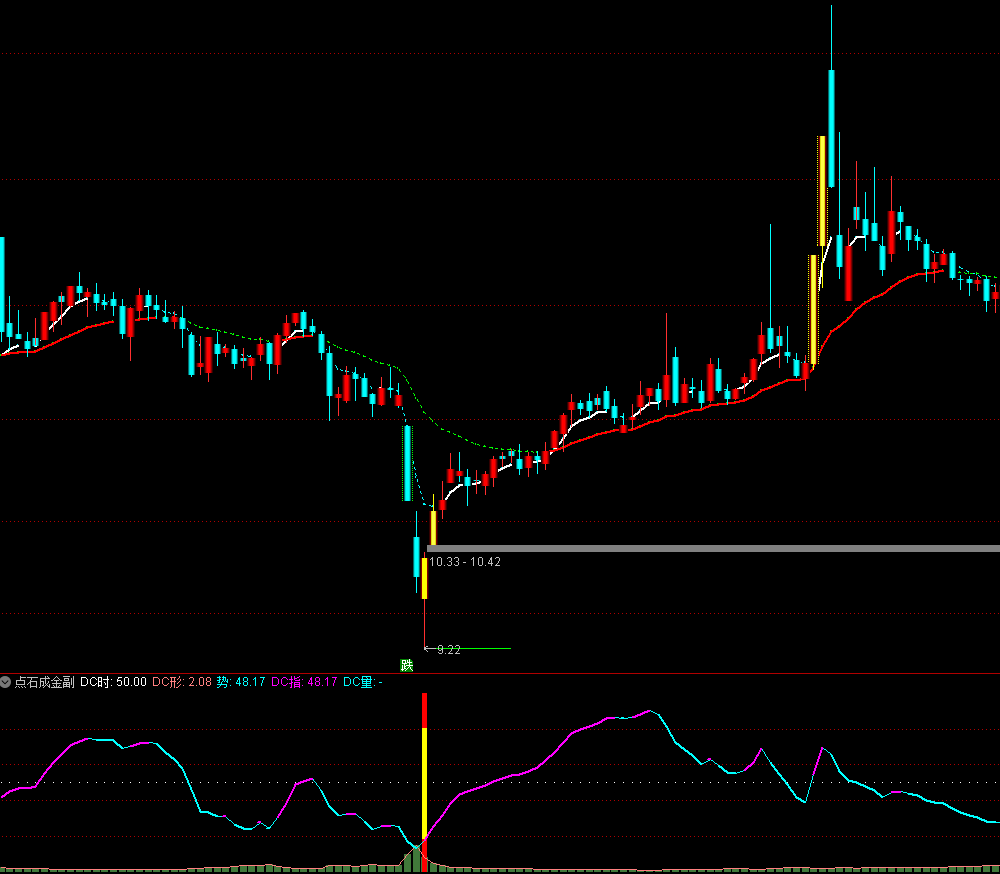This screenshot has height=874, width=1000.
Task: Click the green volume hump under signal bar
Action: point(414,858)
